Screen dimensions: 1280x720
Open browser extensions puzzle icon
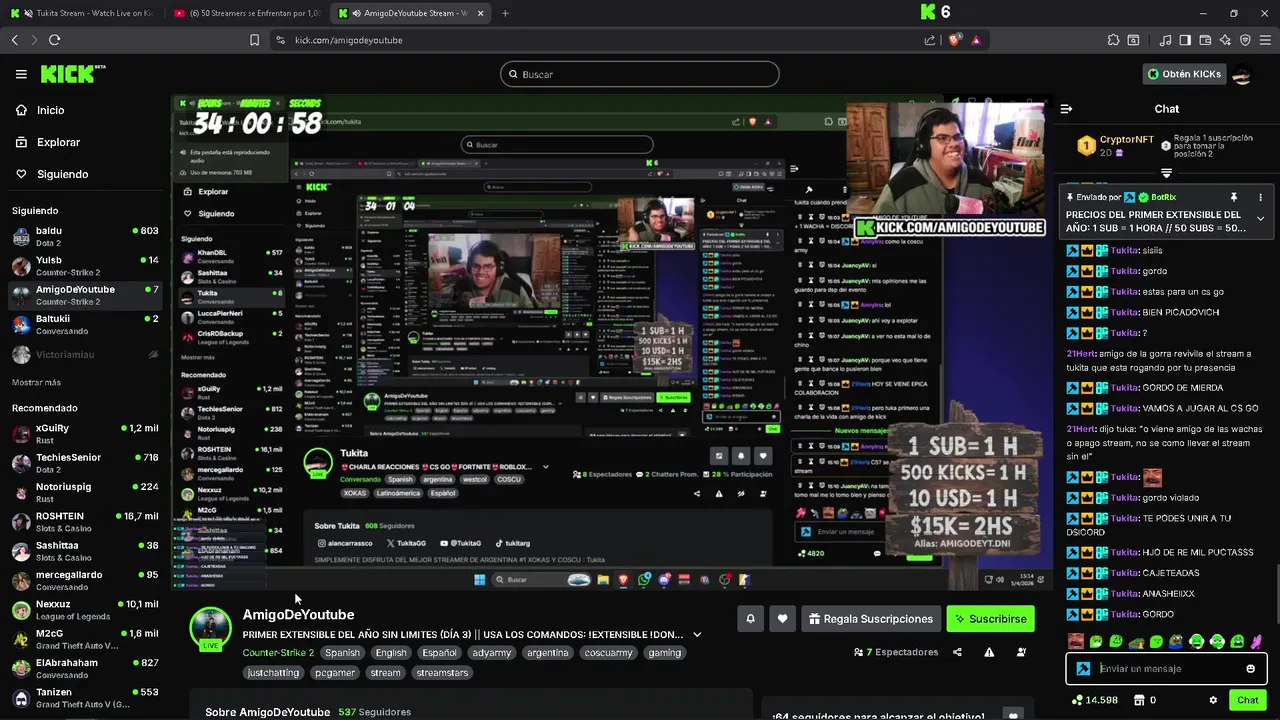(x=1113, y=40)
